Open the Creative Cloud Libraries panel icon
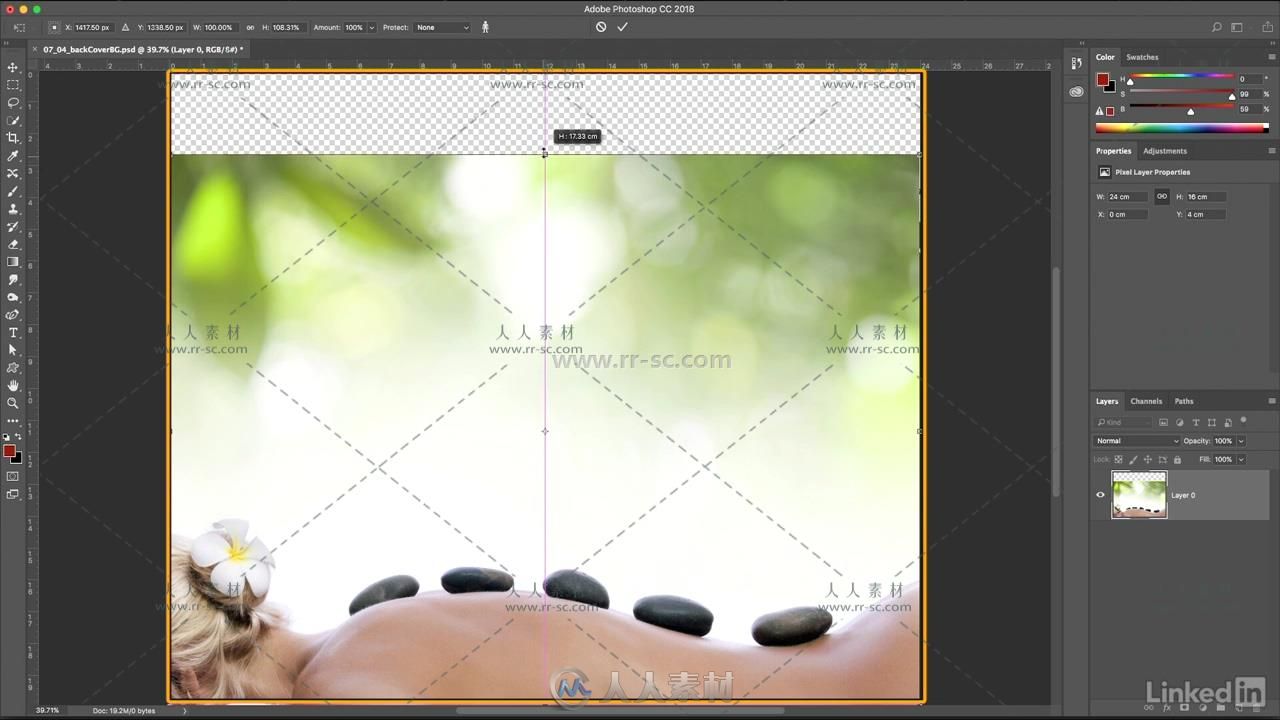This screenshot has height=720, width=1280. click(x=1076, y=91)
